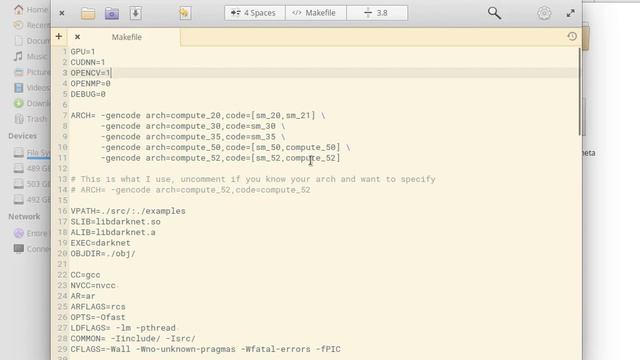Close the Makefile tab

point(77,37)
